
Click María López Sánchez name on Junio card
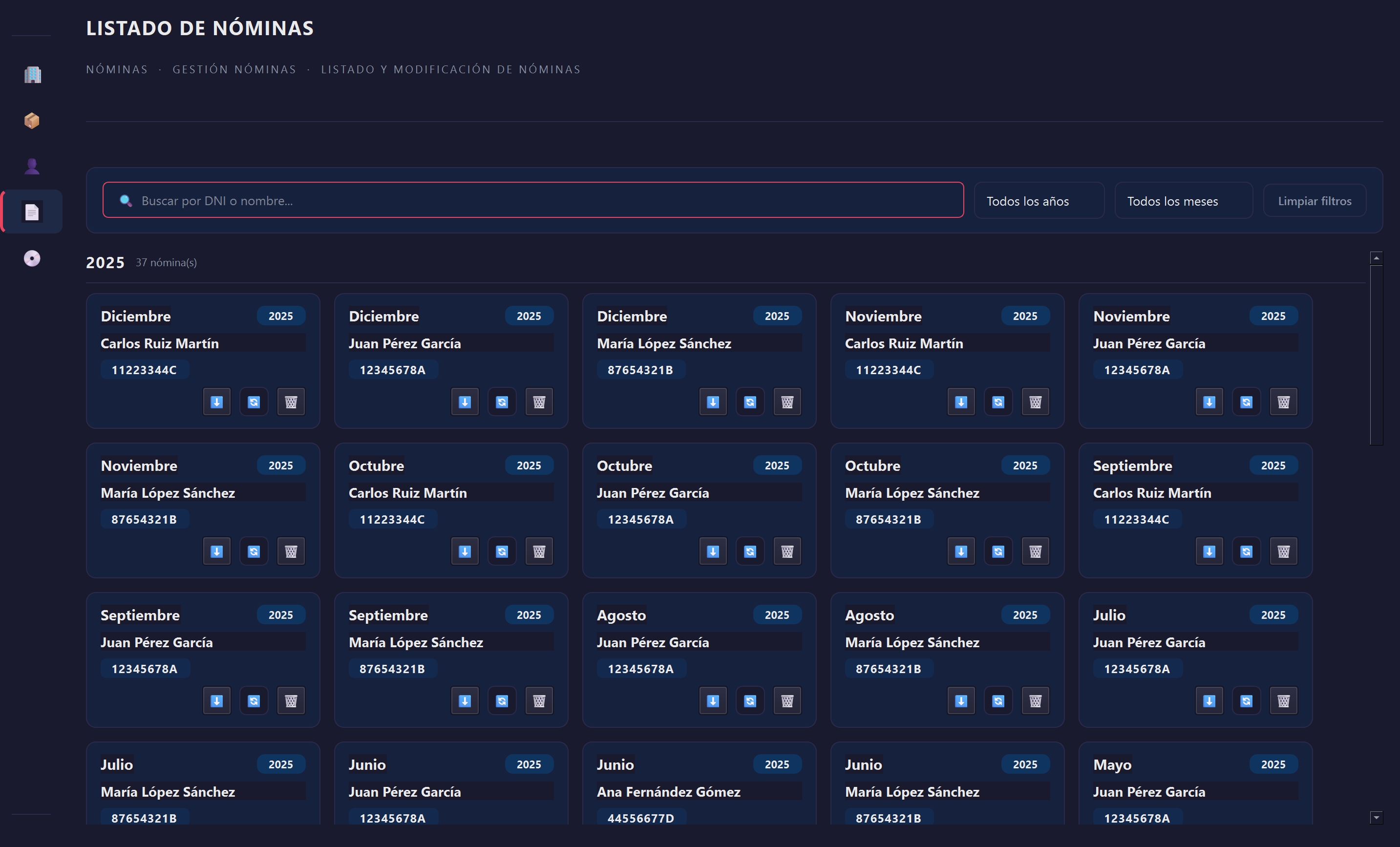(x=912, y=792)
